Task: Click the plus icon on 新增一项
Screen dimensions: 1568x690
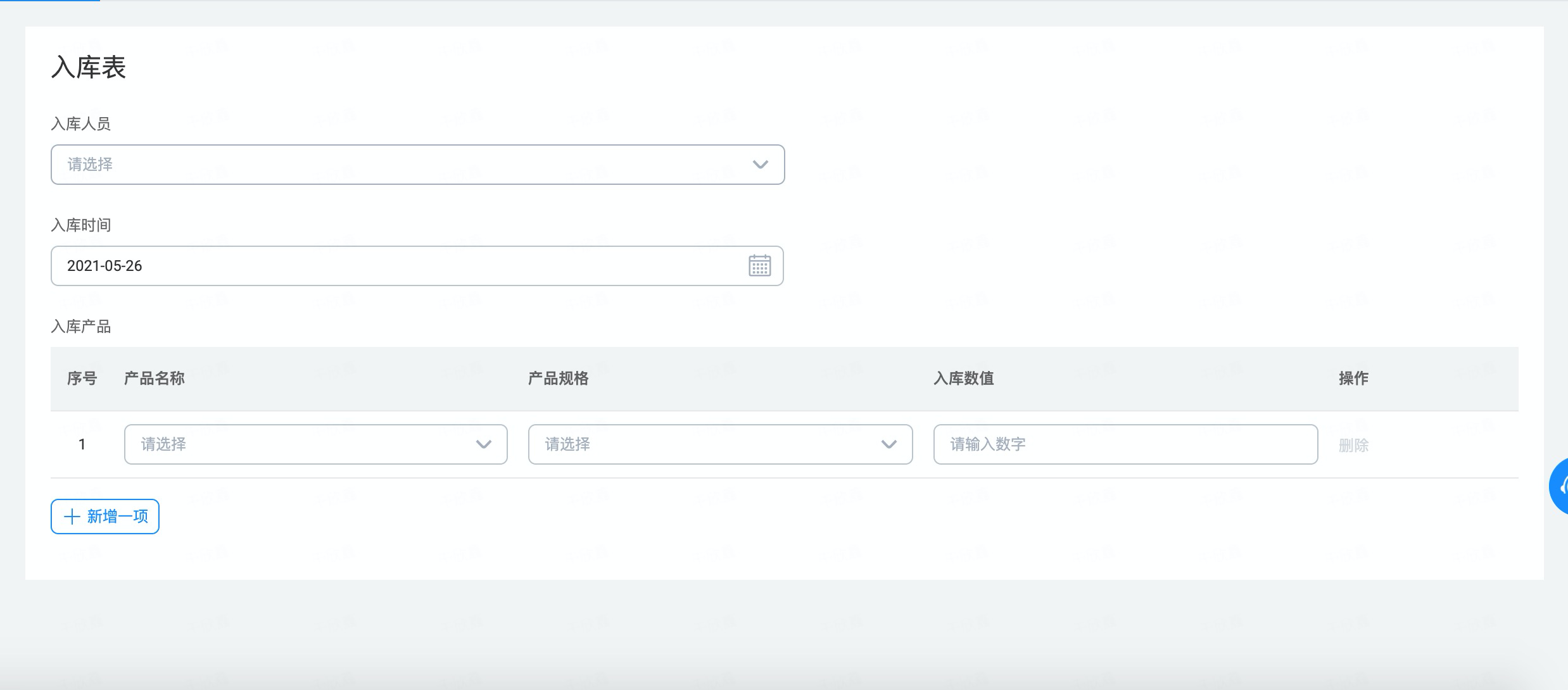Action: click(x=72, y=517)
